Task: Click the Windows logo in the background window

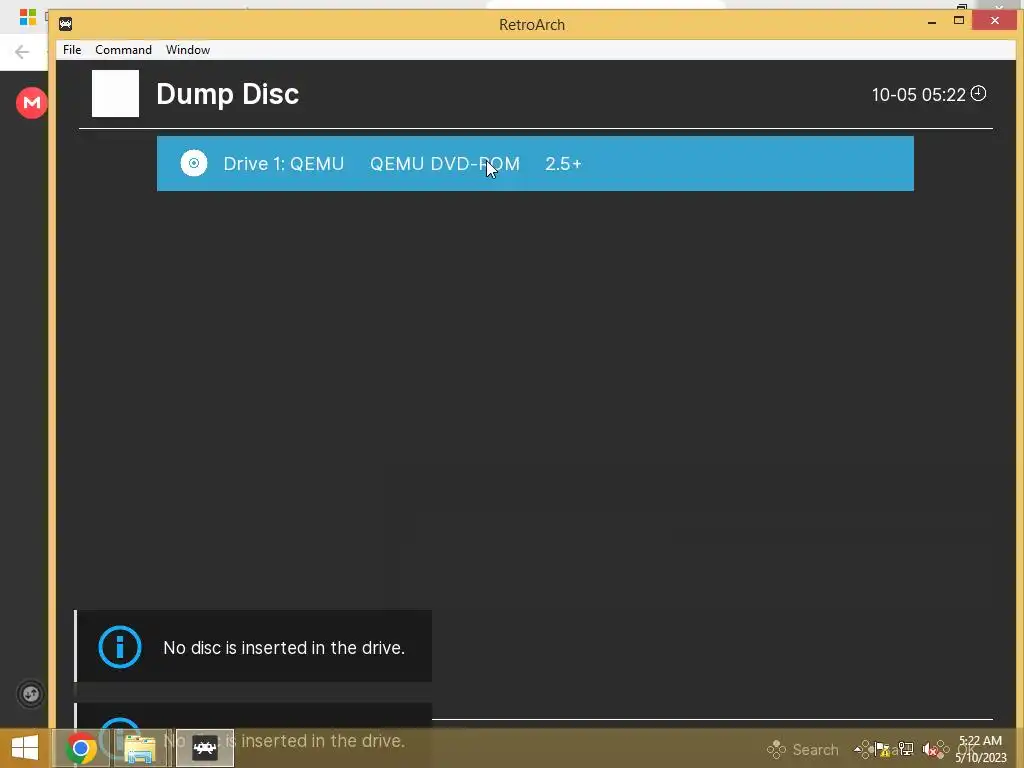Action: point(27,17)
